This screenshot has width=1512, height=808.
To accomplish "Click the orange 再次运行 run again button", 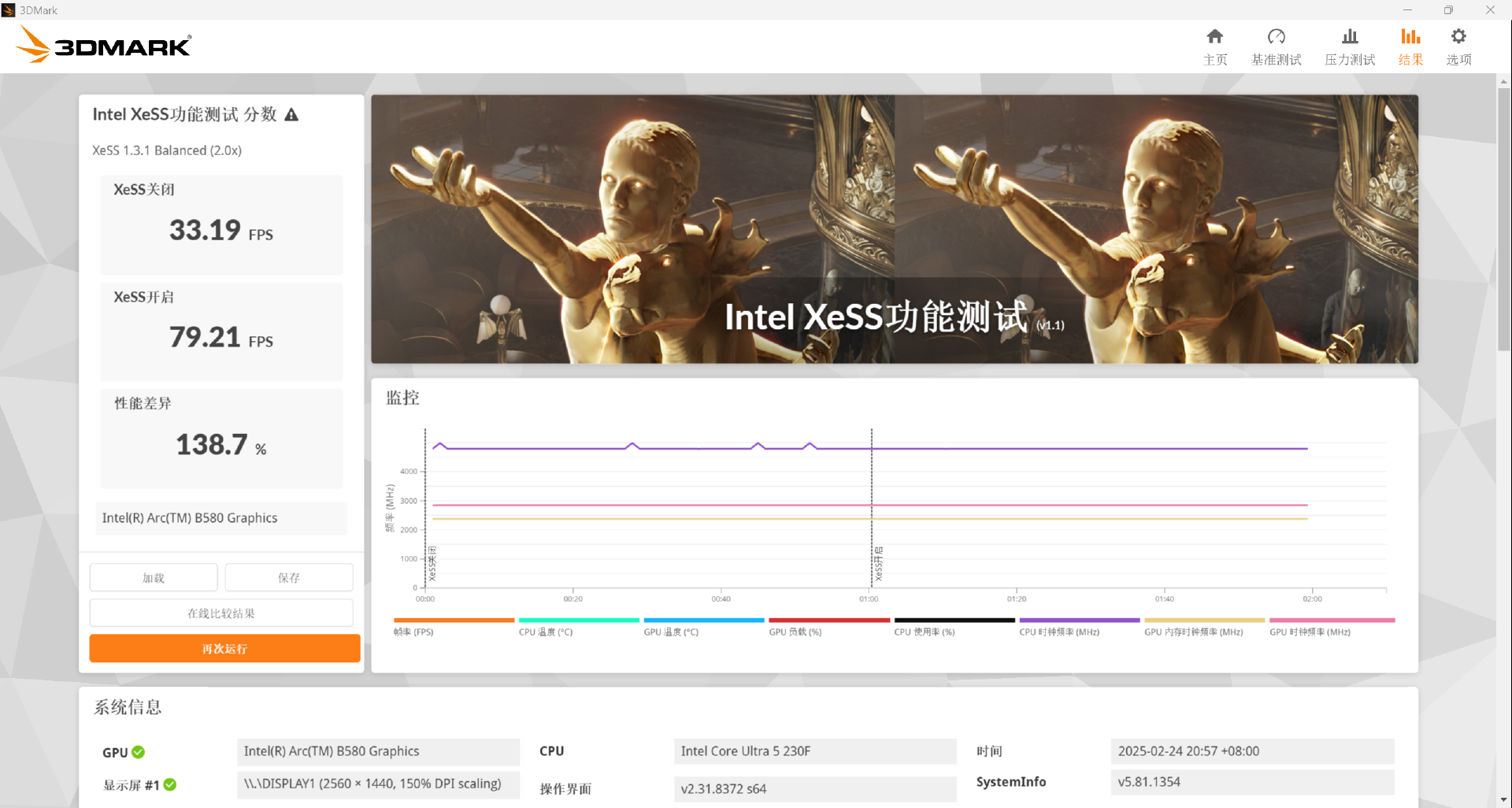I will (x=224, y=648).
